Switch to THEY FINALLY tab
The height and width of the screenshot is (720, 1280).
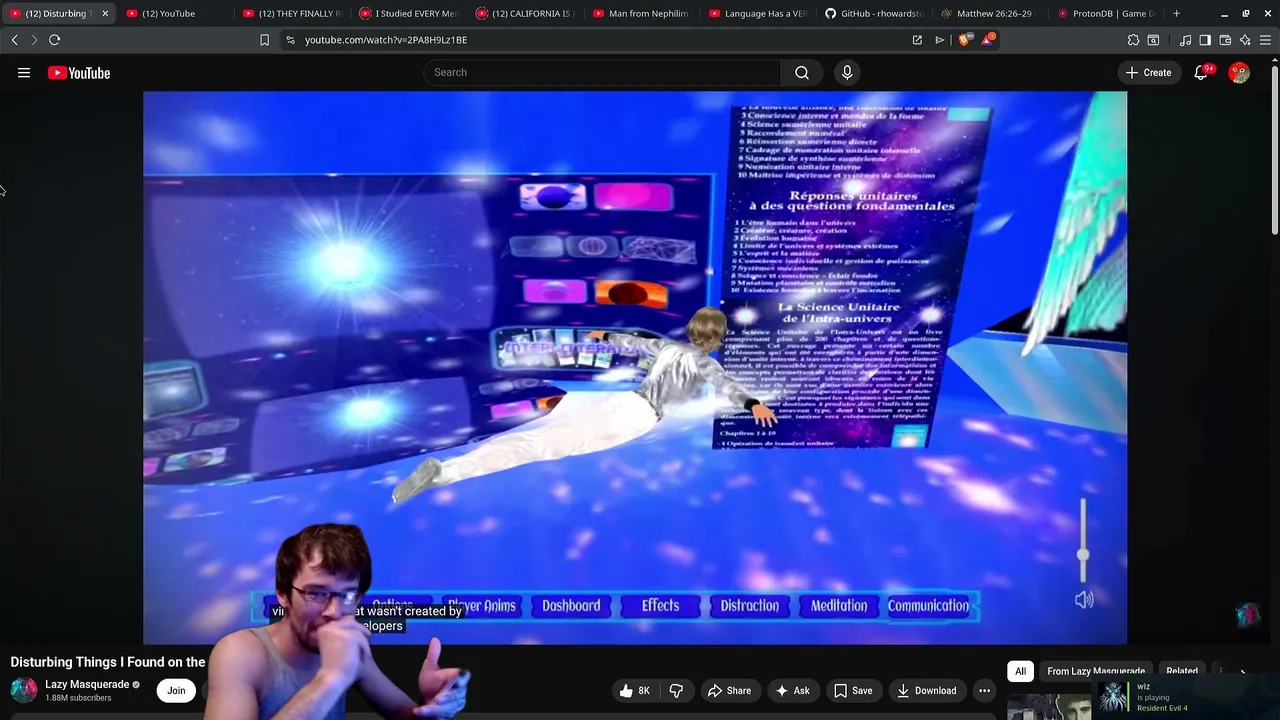point(292,13)
